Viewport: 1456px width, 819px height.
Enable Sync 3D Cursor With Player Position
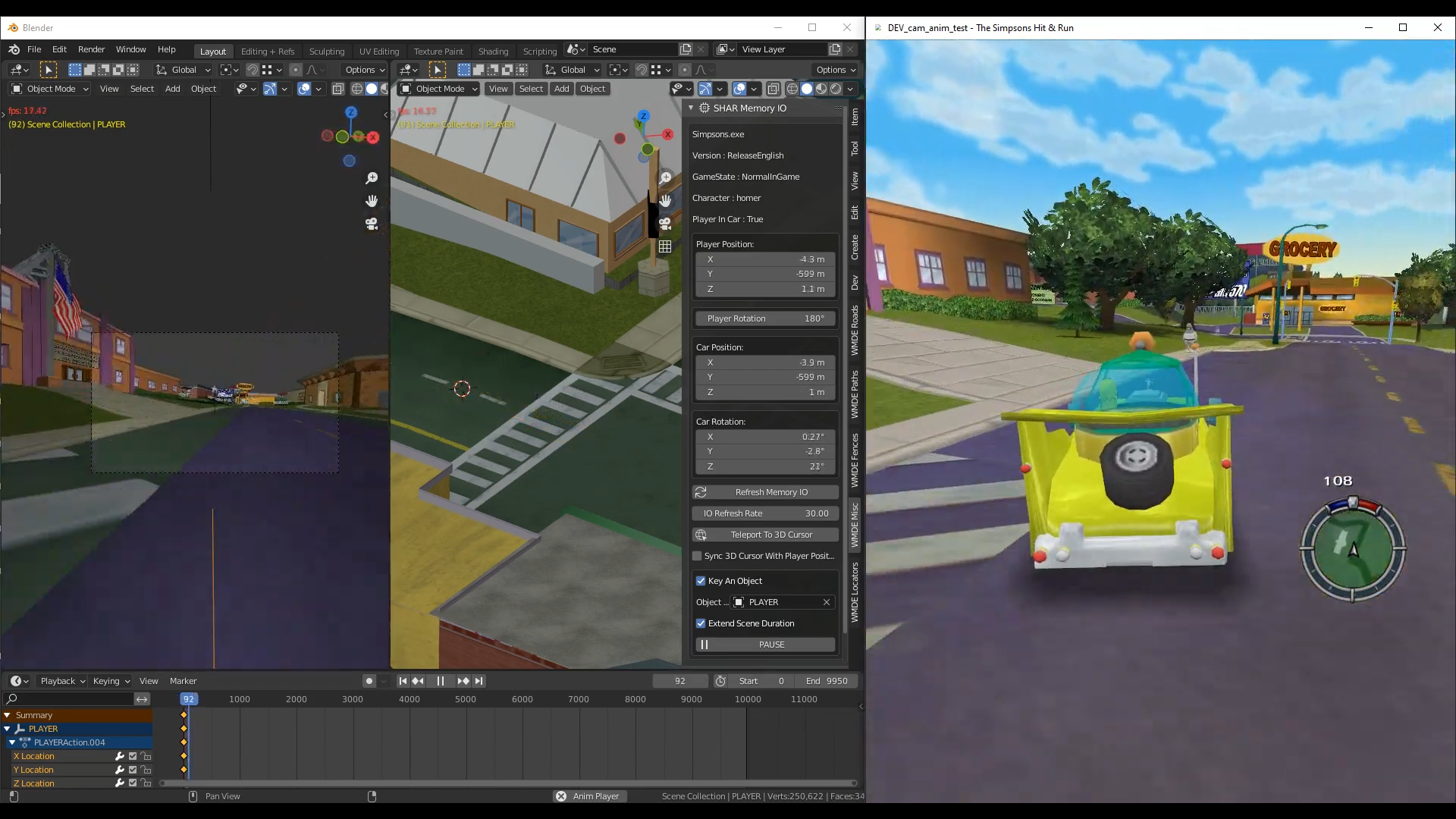click(697, 556)
